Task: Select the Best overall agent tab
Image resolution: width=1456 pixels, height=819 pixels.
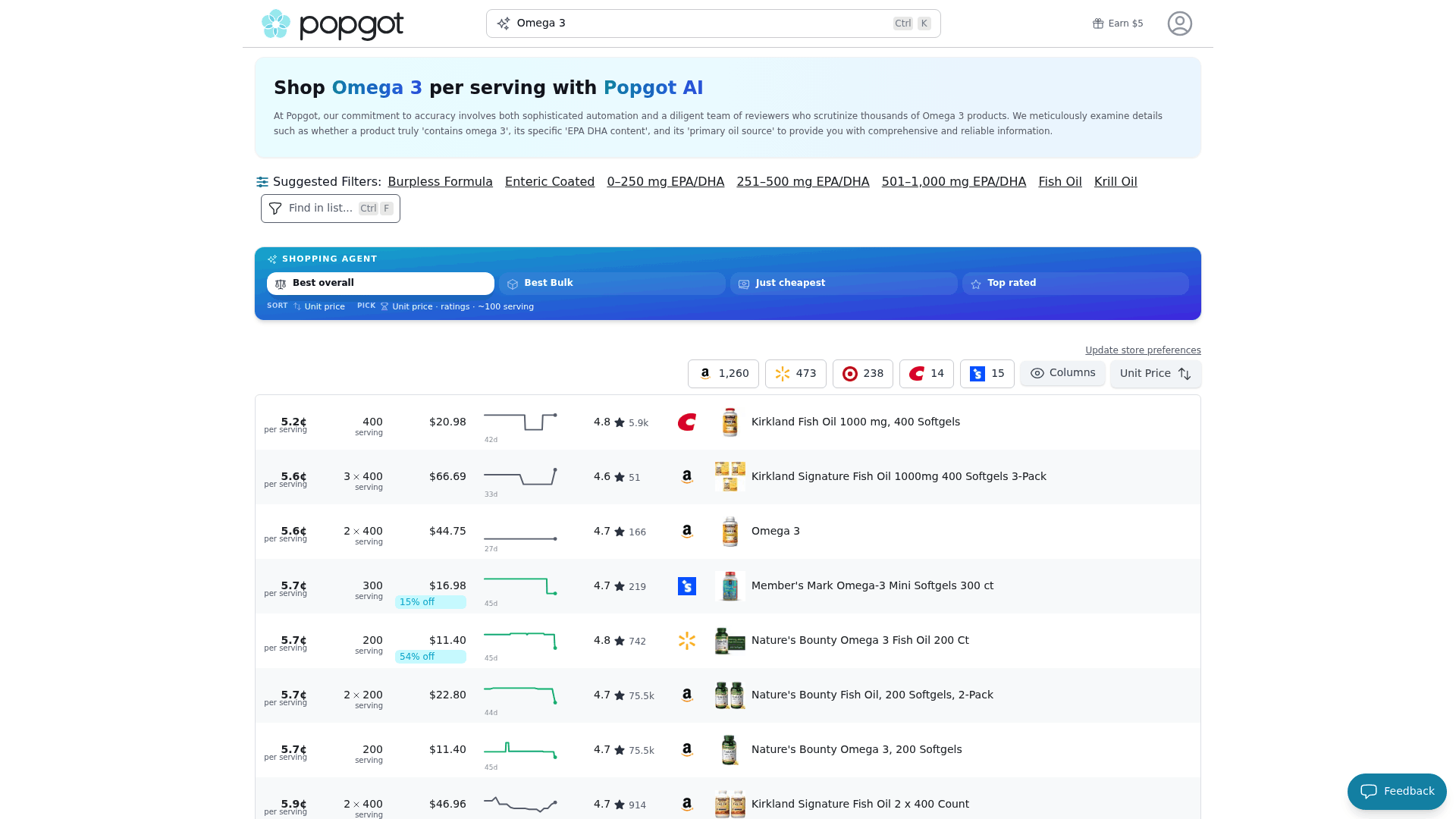Action: 381,284
